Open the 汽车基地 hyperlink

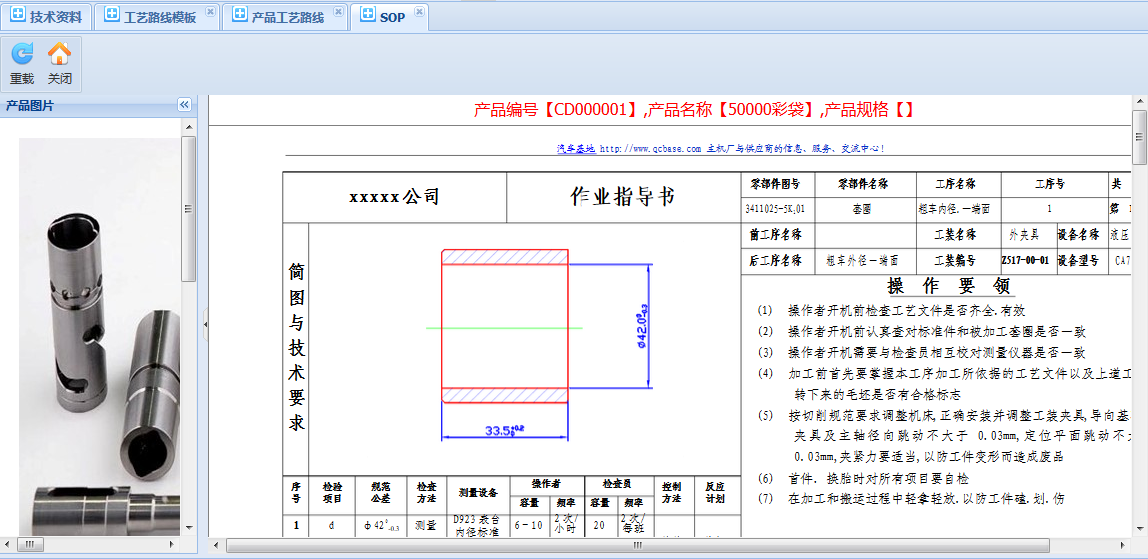[575, 148]
